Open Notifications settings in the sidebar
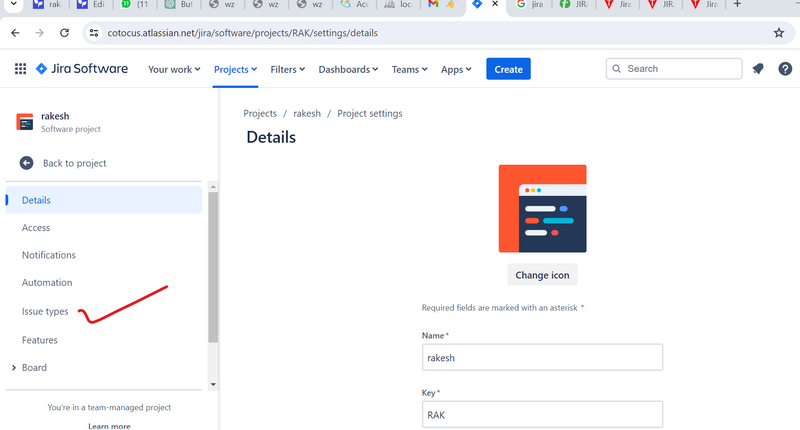 point(49,255)
